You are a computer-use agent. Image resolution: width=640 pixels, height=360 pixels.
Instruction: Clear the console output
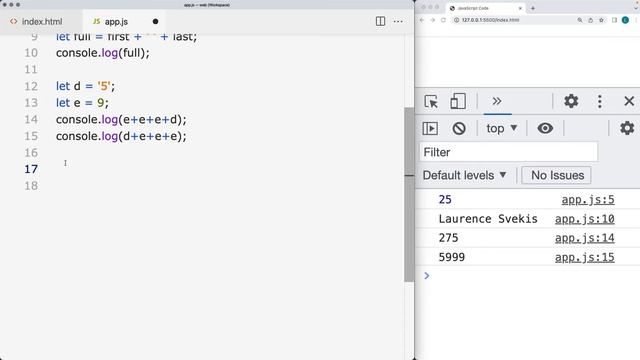click(x=459, y=129)
